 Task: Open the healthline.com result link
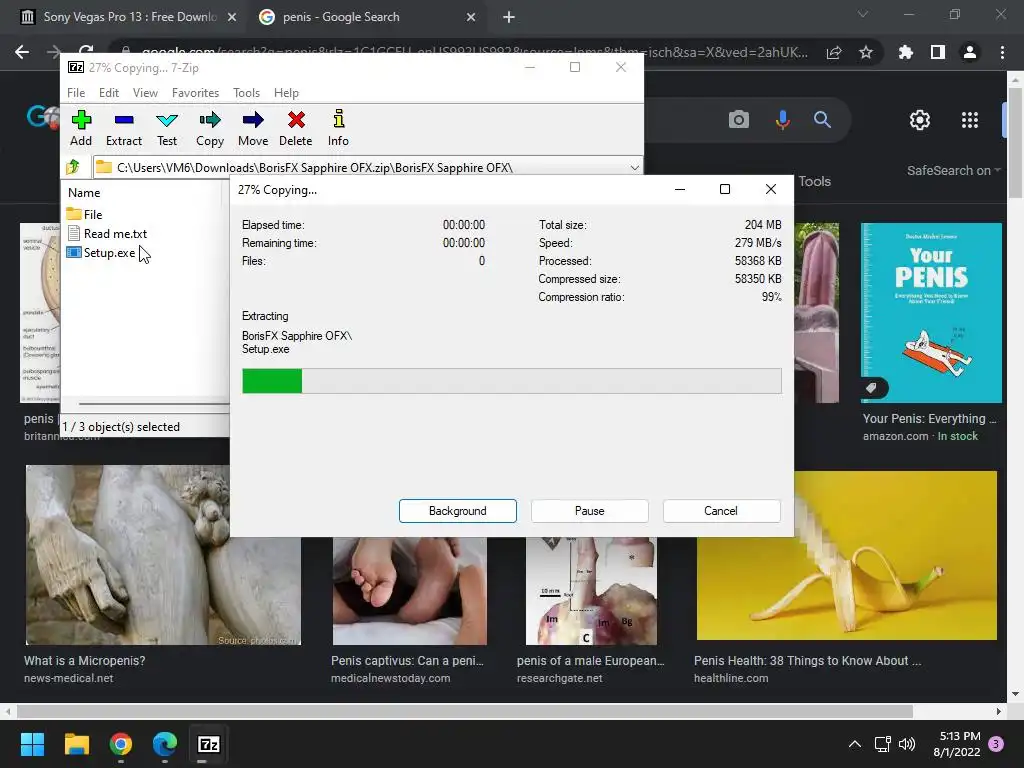coord(731,678)
